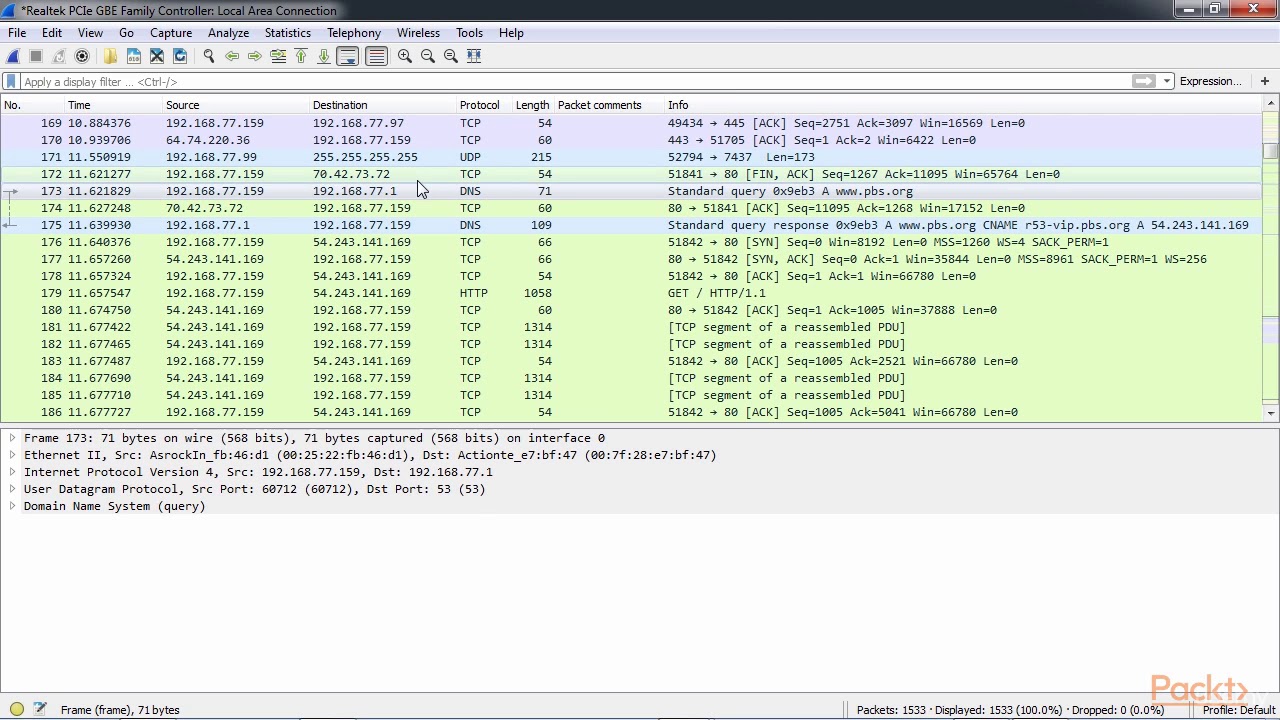This screenshot has height=720, width=1280.
Task: Open the Capture menu
Action: click(x=171, y=33)
